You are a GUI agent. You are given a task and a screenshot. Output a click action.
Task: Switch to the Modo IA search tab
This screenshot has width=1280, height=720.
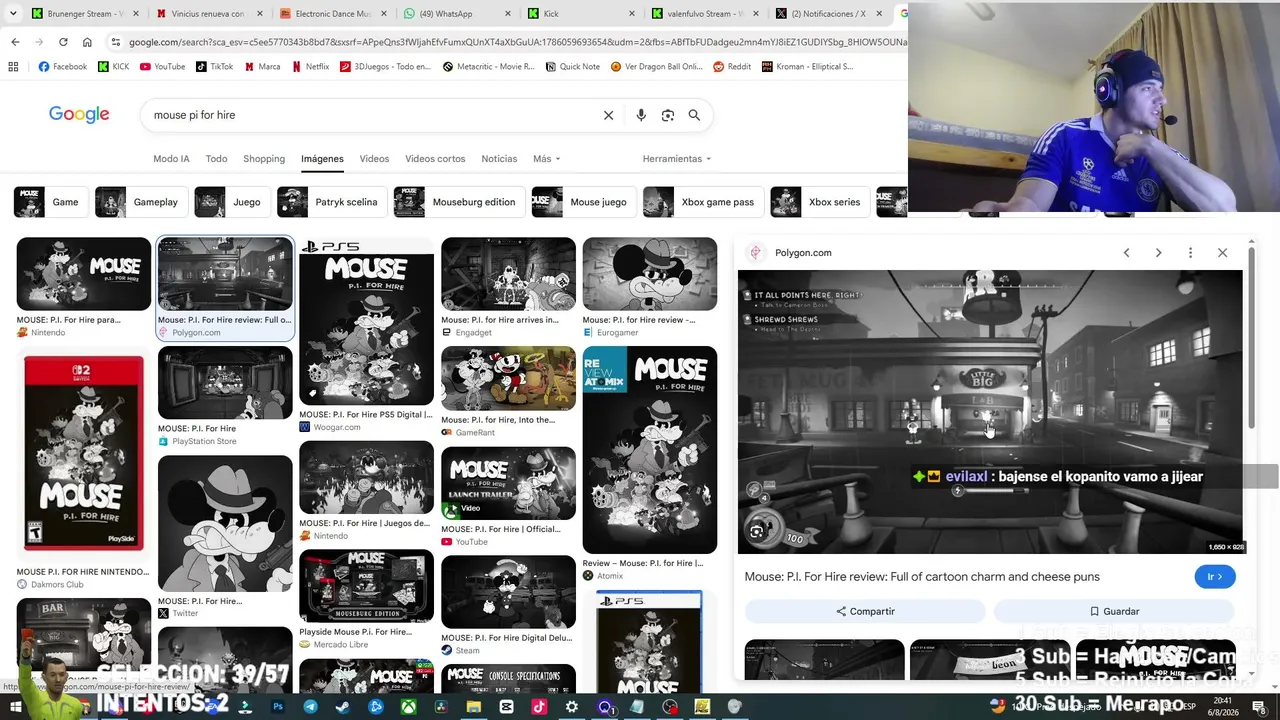pos(171,159)
